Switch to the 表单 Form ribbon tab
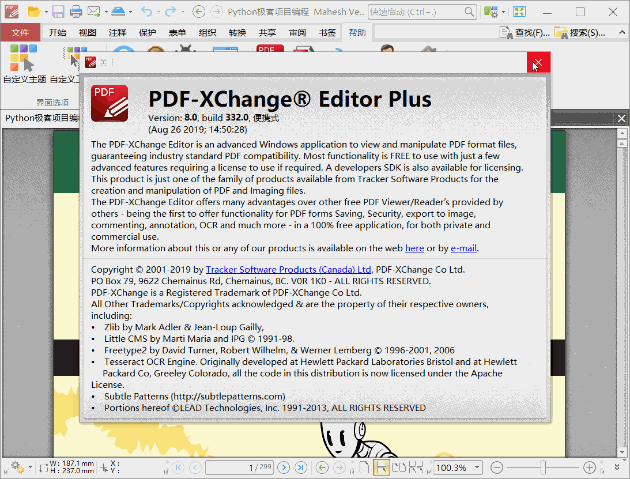630x479 pixels. click(x=177, y=33)
